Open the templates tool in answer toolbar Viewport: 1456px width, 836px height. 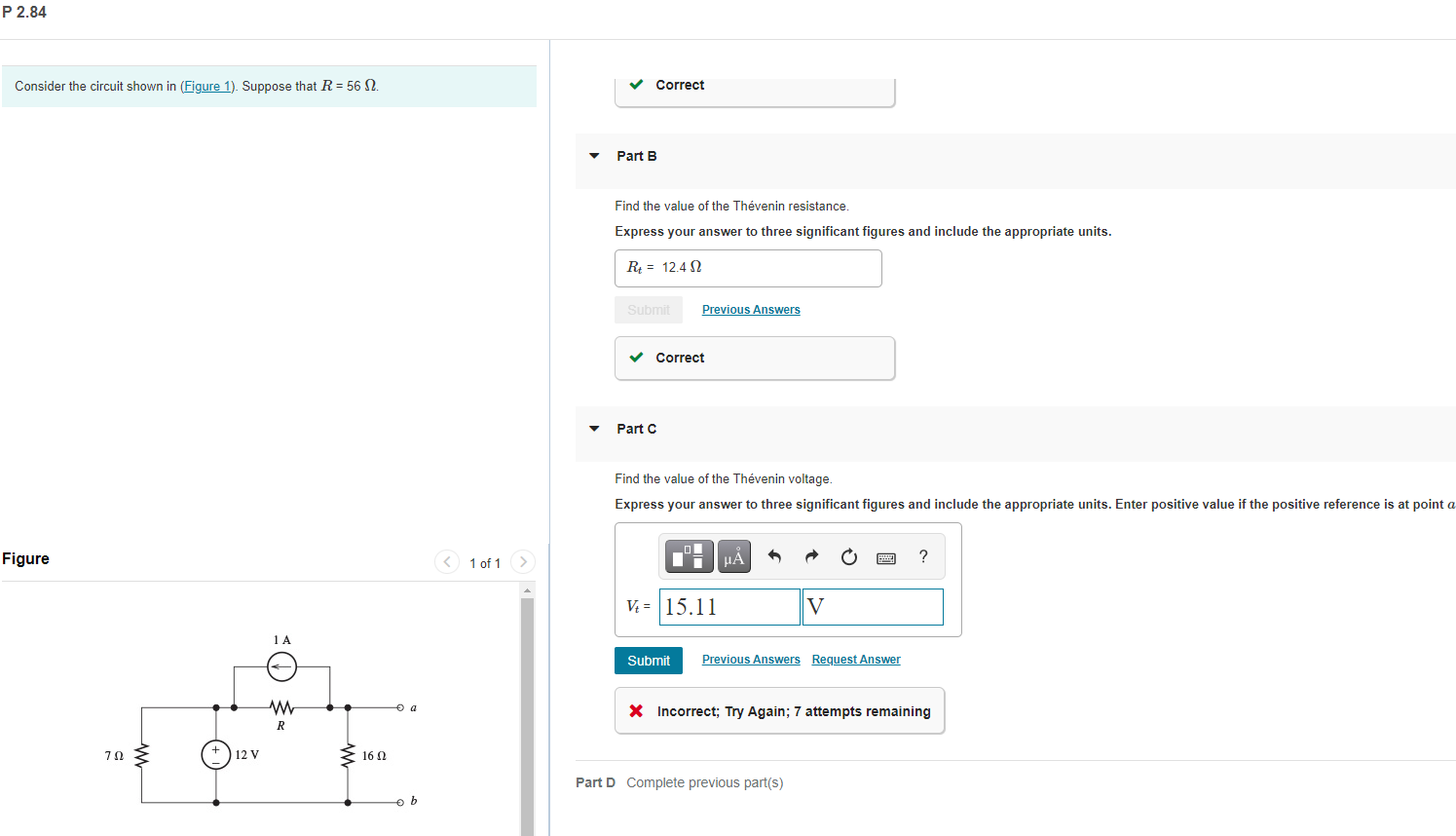[690, 556]
